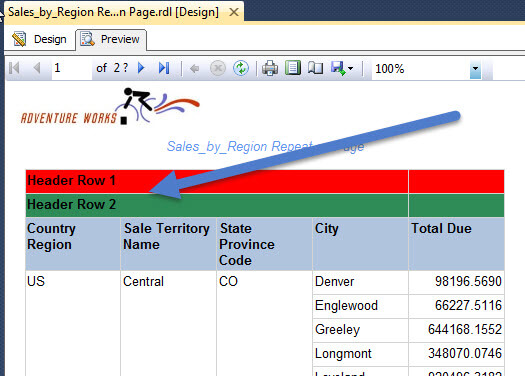Click the 100% zoom value field

[x=421, y=69]
